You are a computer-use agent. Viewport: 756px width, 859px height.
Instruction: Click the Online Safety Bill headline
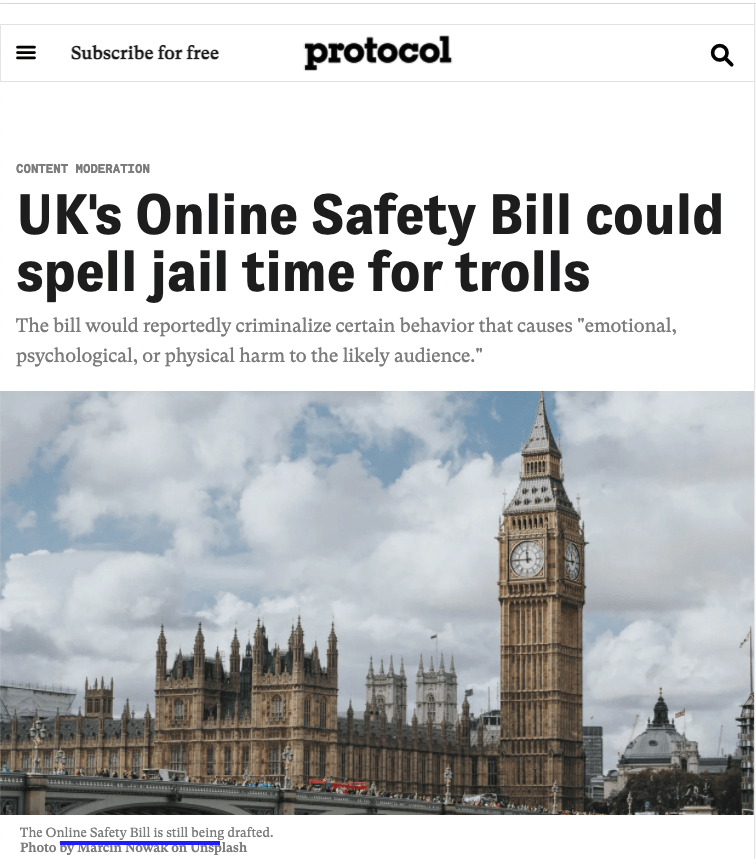[370, 243]
